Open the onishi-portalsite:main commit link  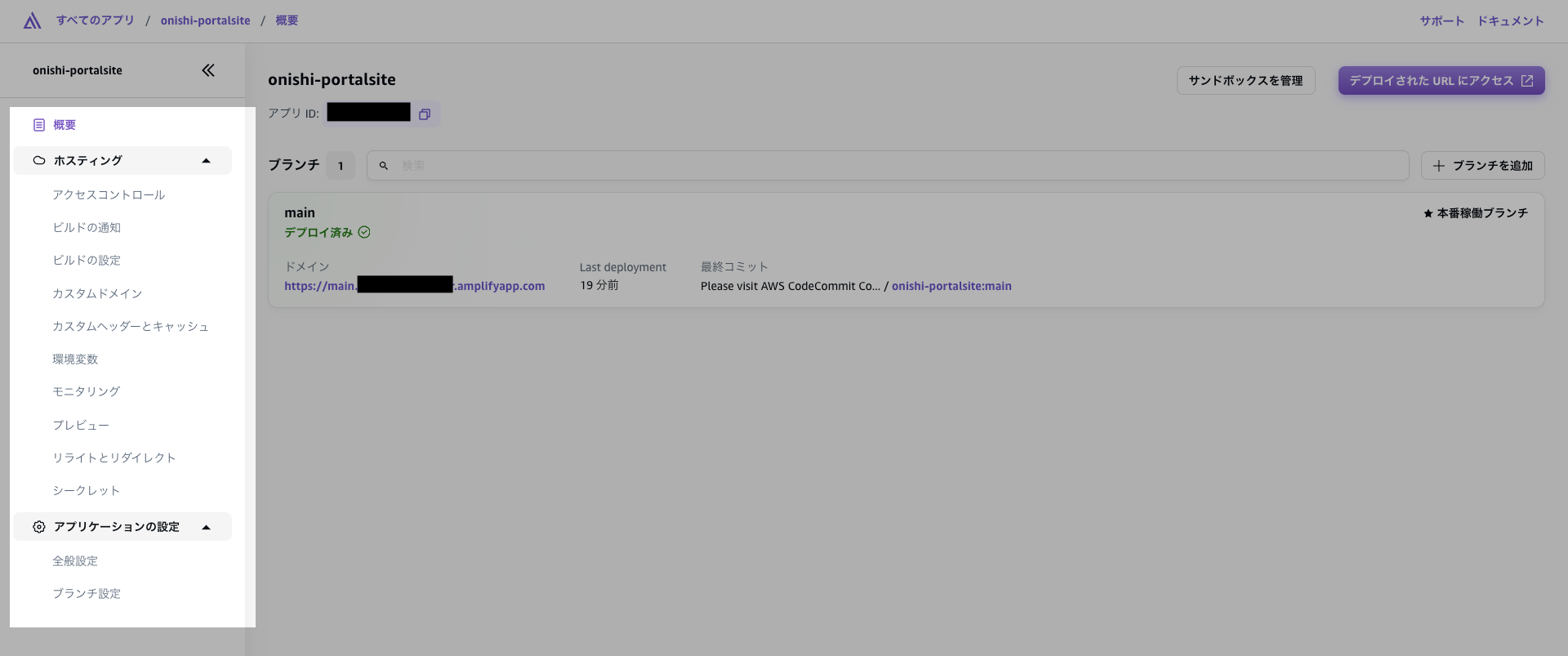coord(951,286)
